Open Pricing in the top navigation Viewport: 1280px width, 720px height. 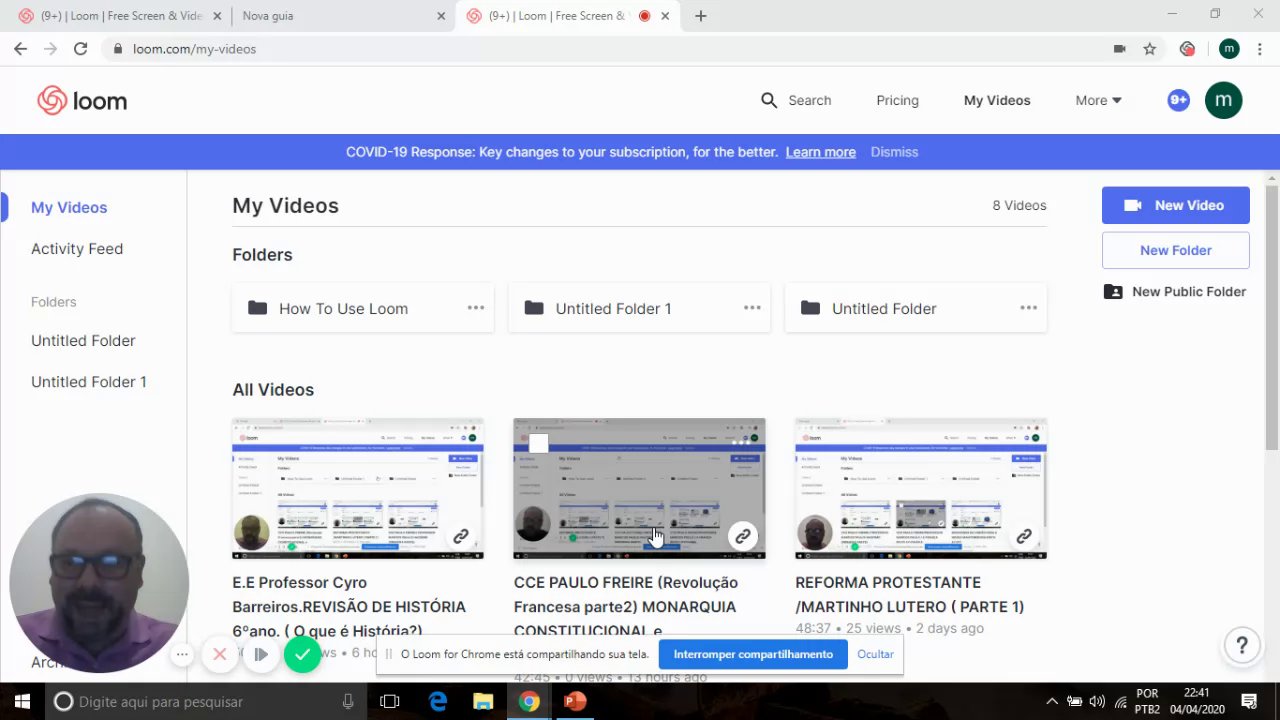tap(897, 100)
